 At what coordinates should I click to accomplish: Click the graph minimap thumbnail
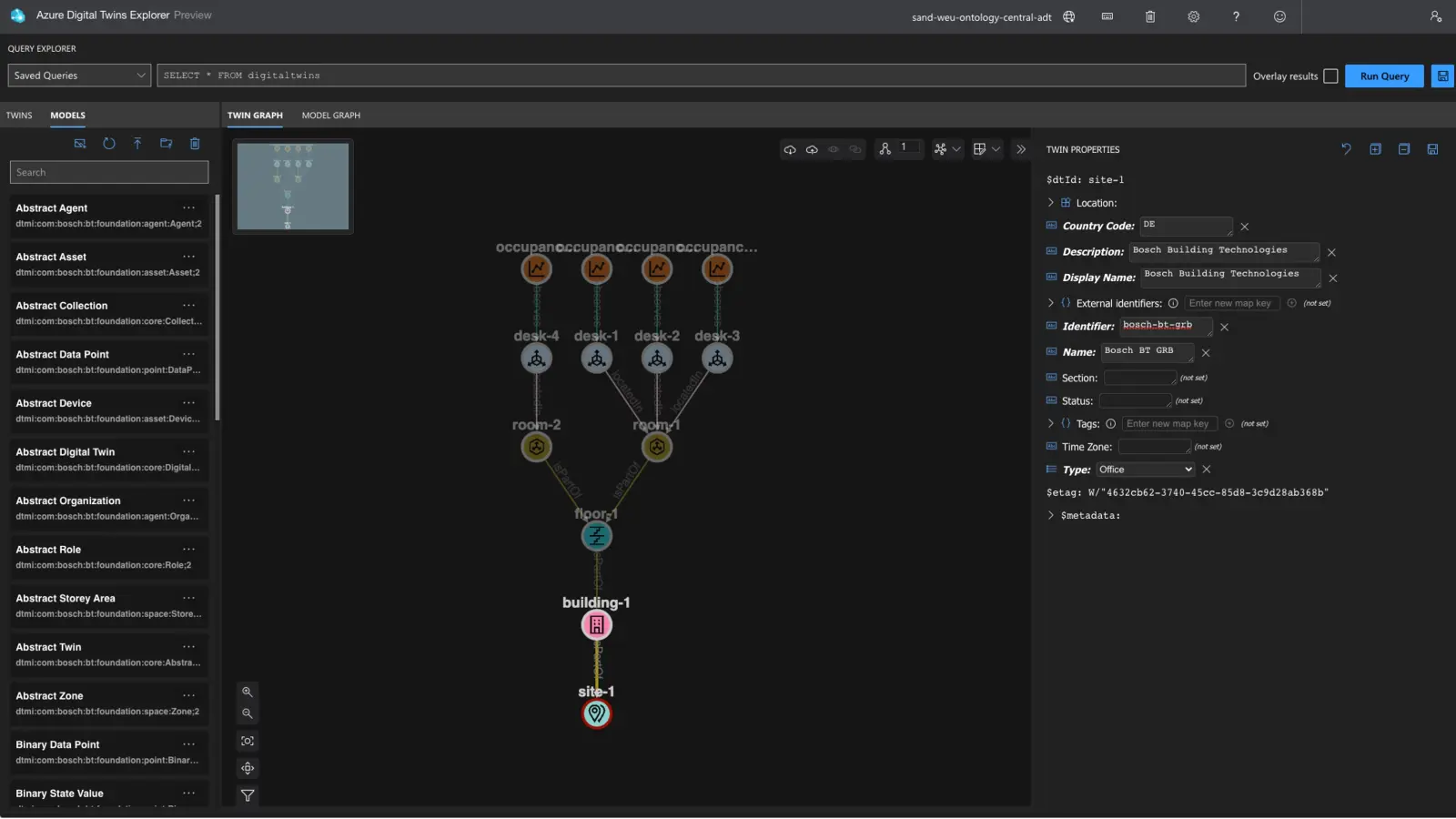[x=293, y=187]
